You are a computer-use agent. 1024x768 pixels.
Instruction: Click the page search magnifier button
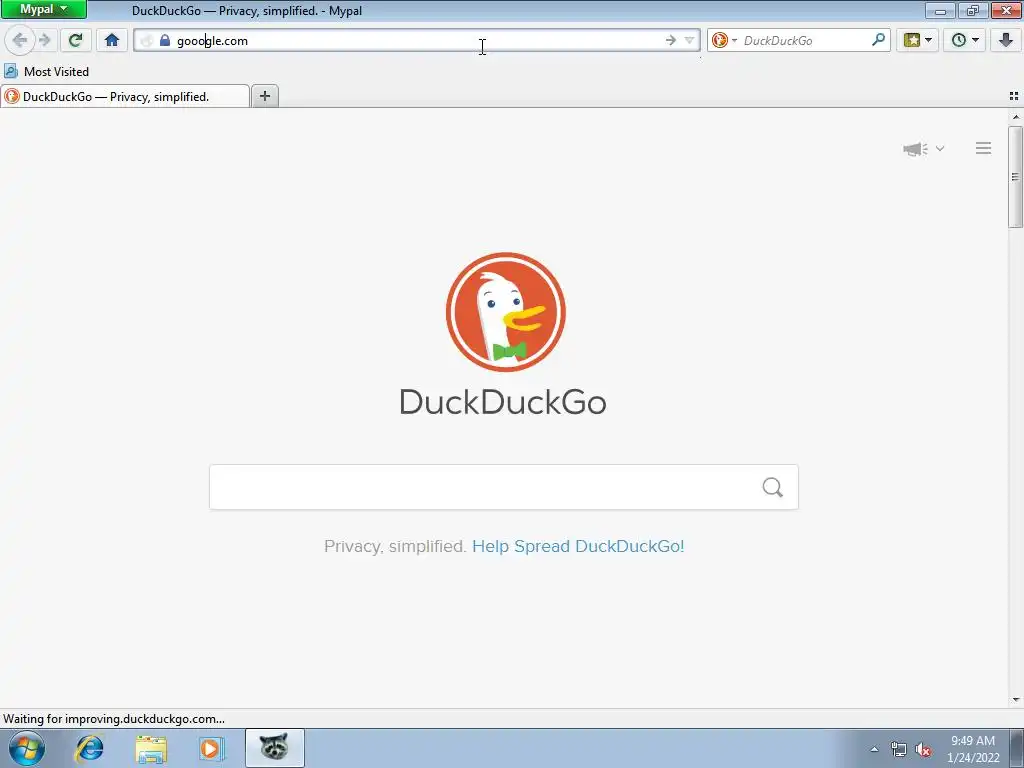(773, 487)
